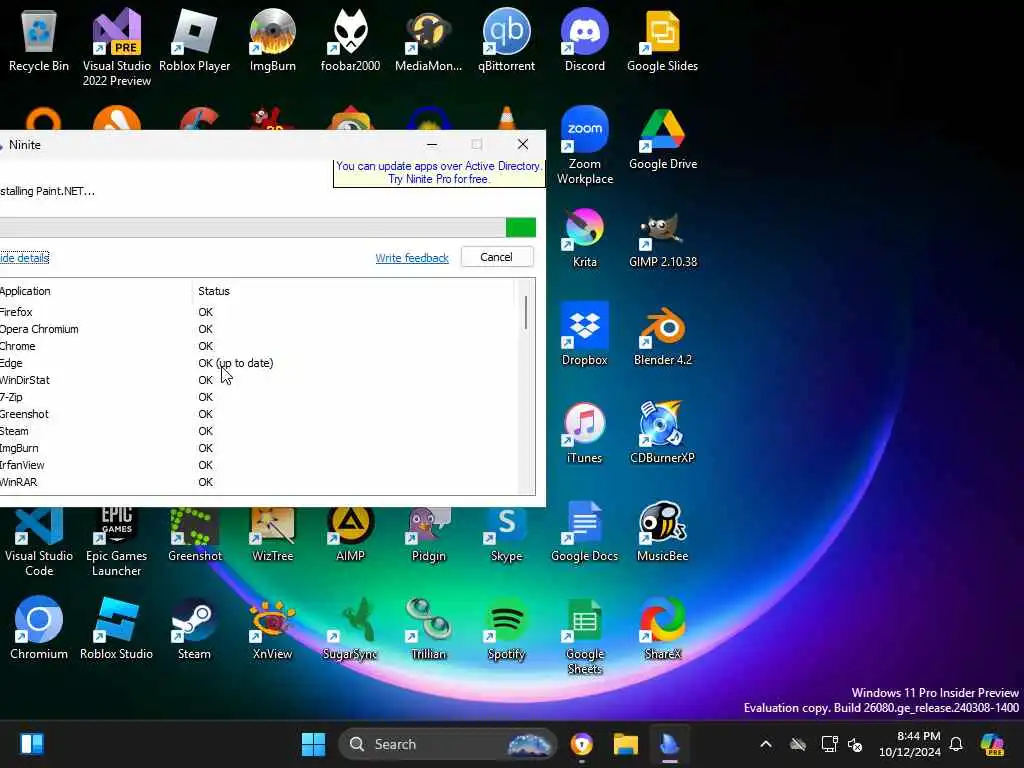Select the GIMP 2.10.38 desktop icon
The width and height of the screenshot is (1024, 768).
pos(662,236)
